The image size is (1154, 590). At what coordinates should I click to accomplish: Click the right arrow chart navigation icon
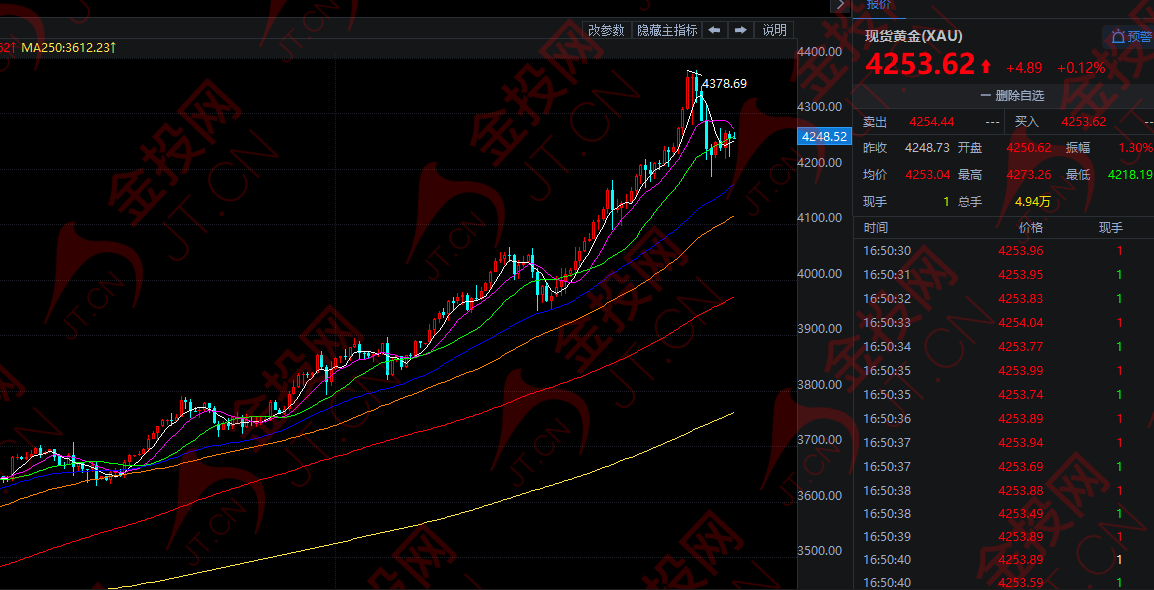tap(740, 30)
